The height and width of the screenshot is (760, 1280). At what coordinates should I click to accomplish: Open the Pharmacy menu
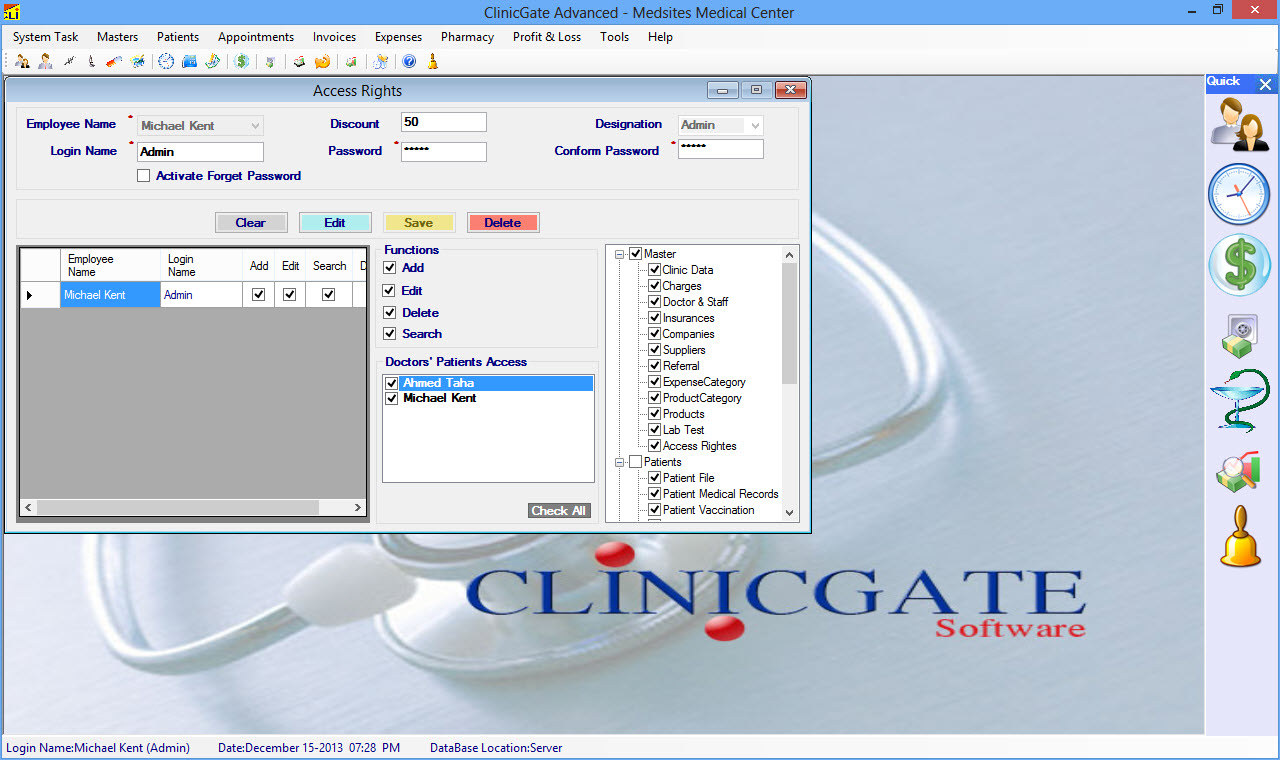click(x=467, y=37)
